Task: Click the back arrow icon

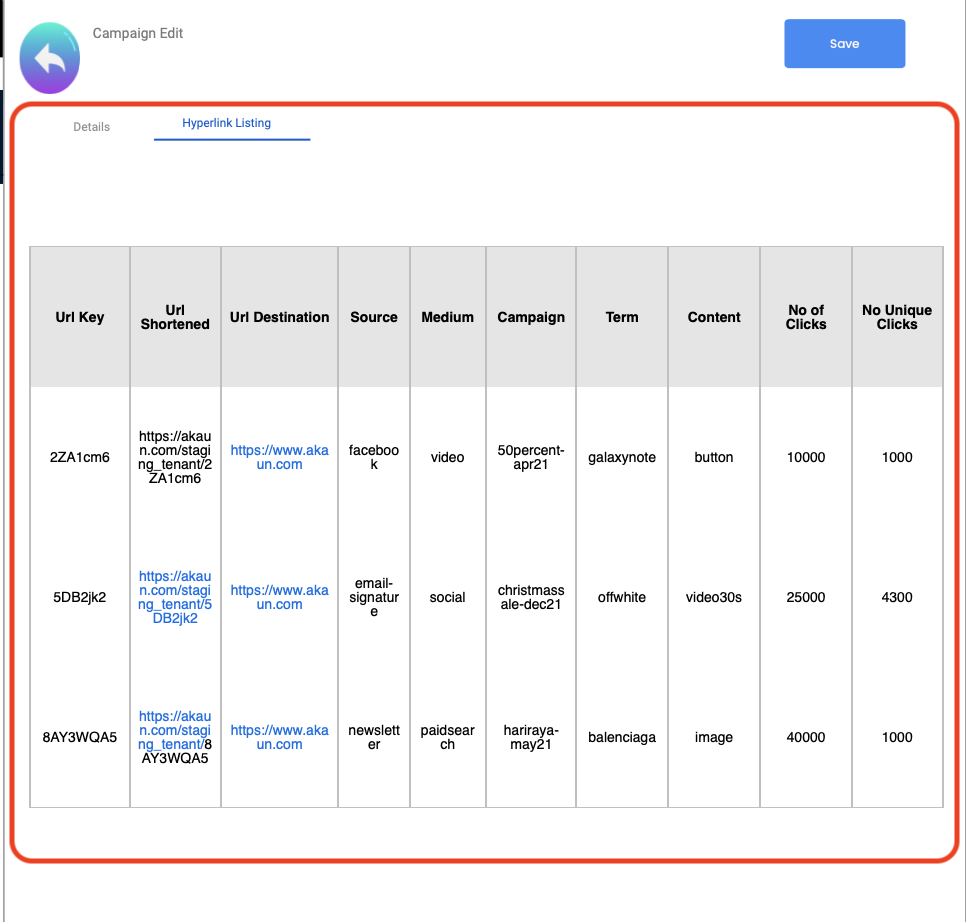Action: tap(49, 60)
